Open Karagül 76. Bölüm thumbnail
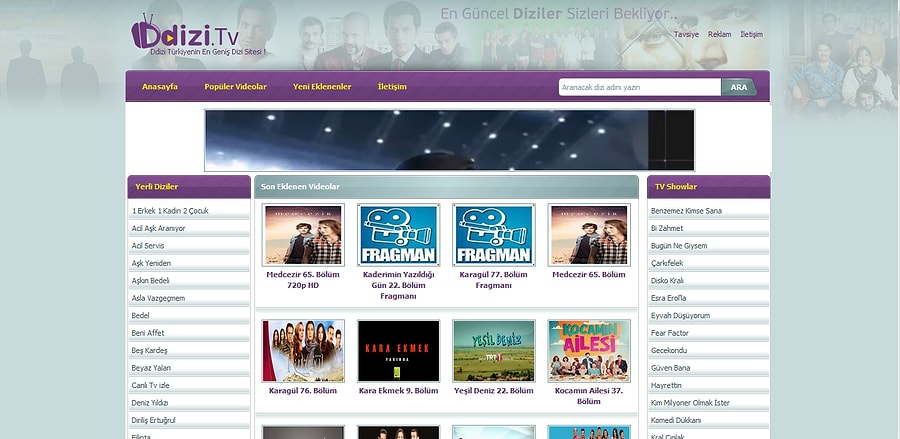Viewport: 900px width, 439px height. tap(303, 351)
